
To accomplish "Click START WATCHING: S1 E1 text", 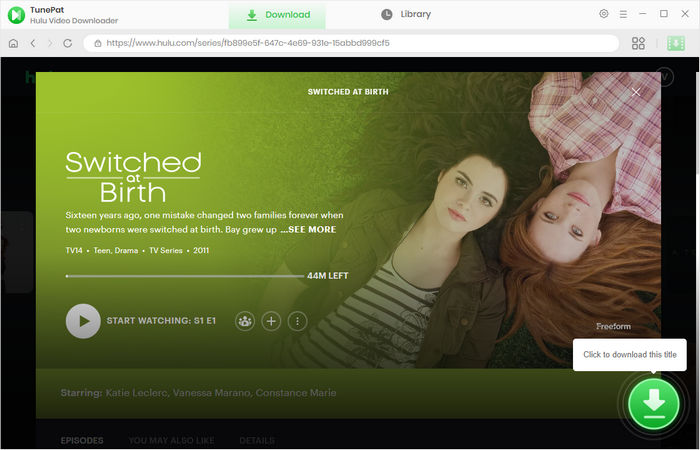I will tap(161, 321).
